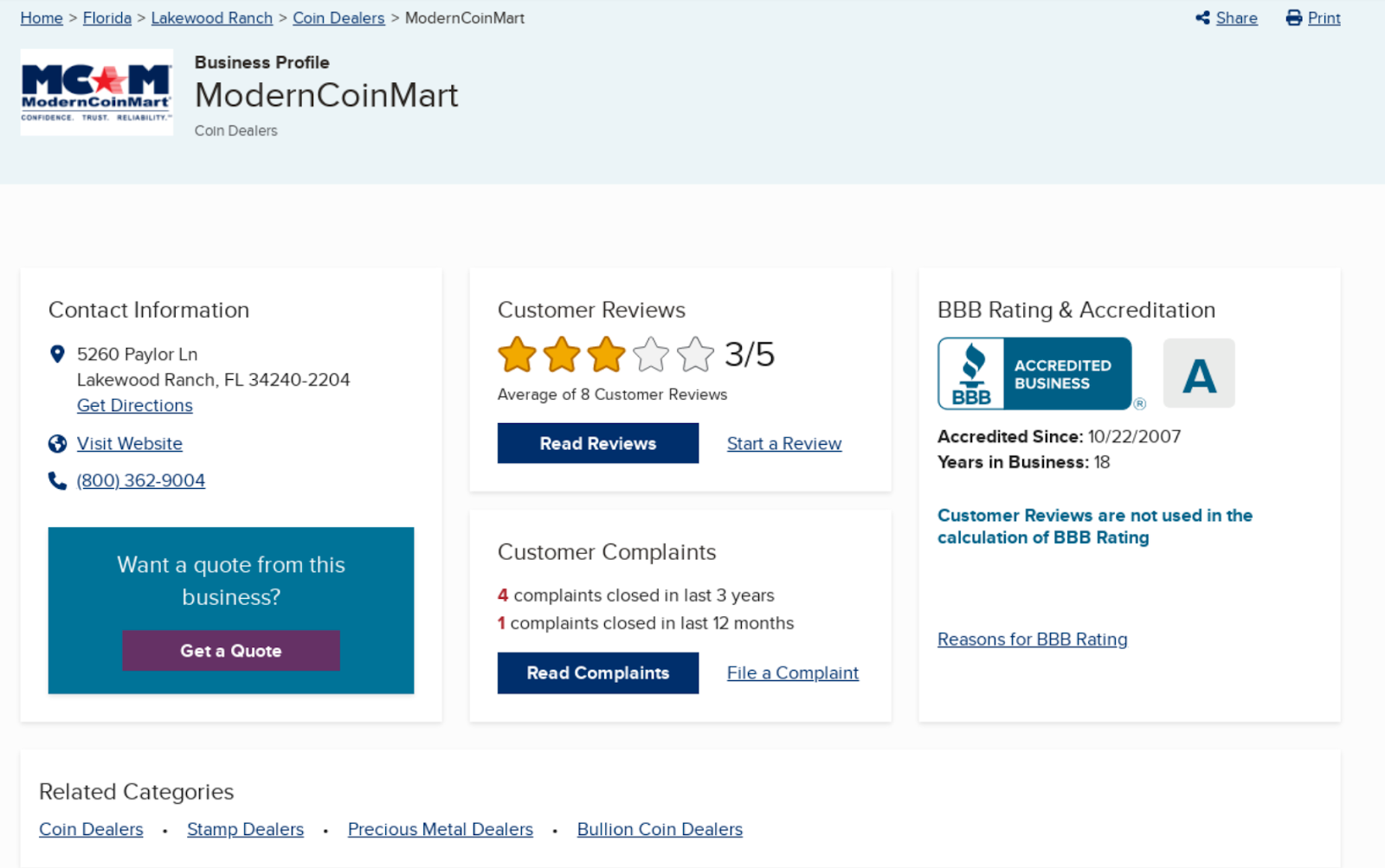Click the map pin location icon

[57, 354]
